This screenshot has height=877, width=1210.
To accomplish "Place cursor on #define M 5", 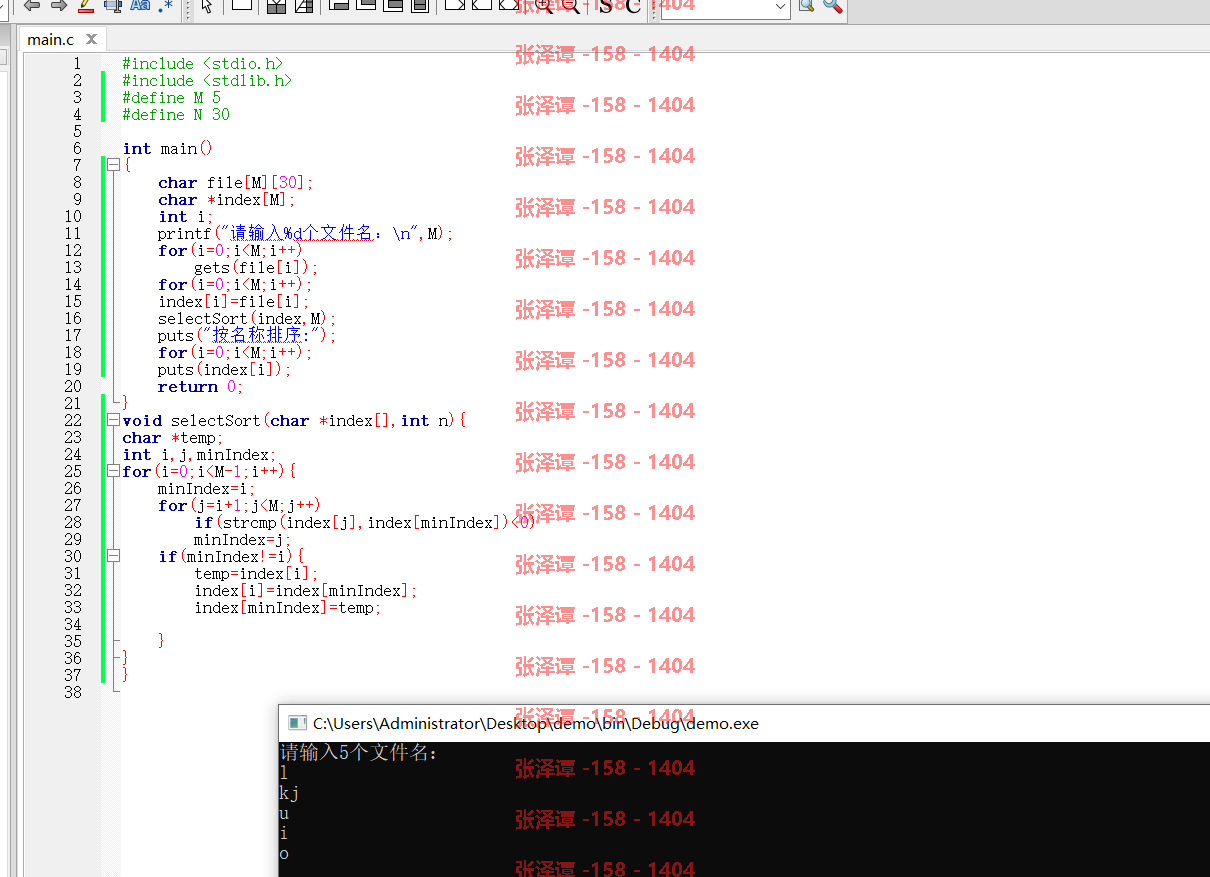I will coord(171,98).
